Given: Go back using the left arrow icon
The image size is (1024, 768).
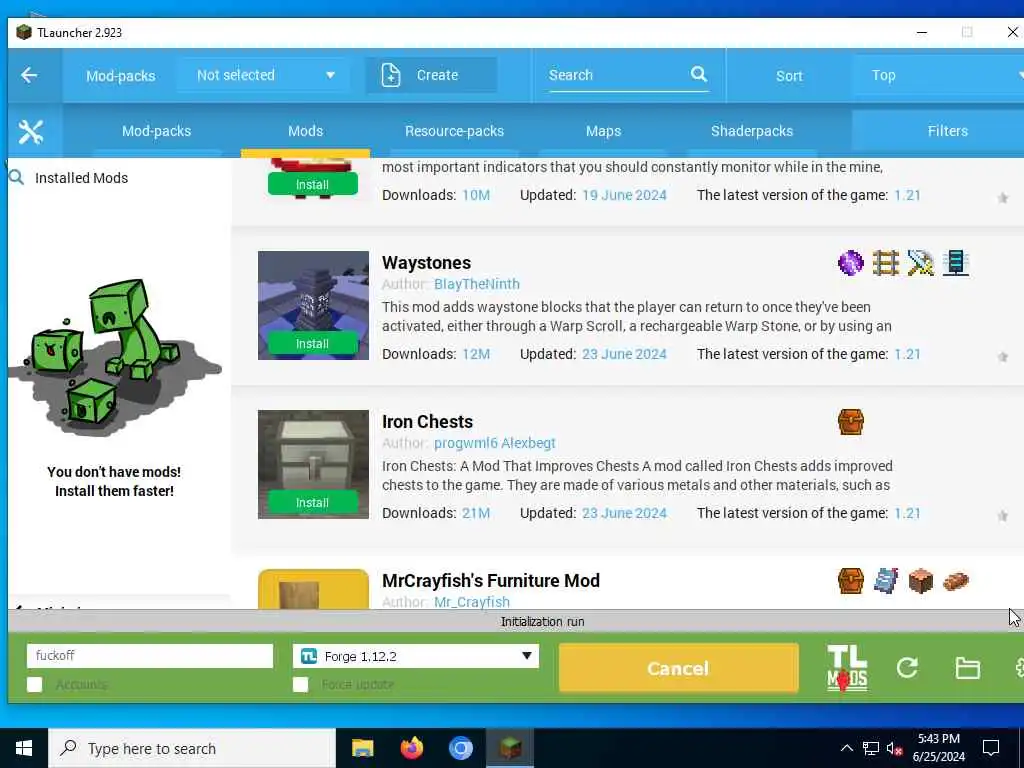Looking at the screenshot, I should 29,75.
